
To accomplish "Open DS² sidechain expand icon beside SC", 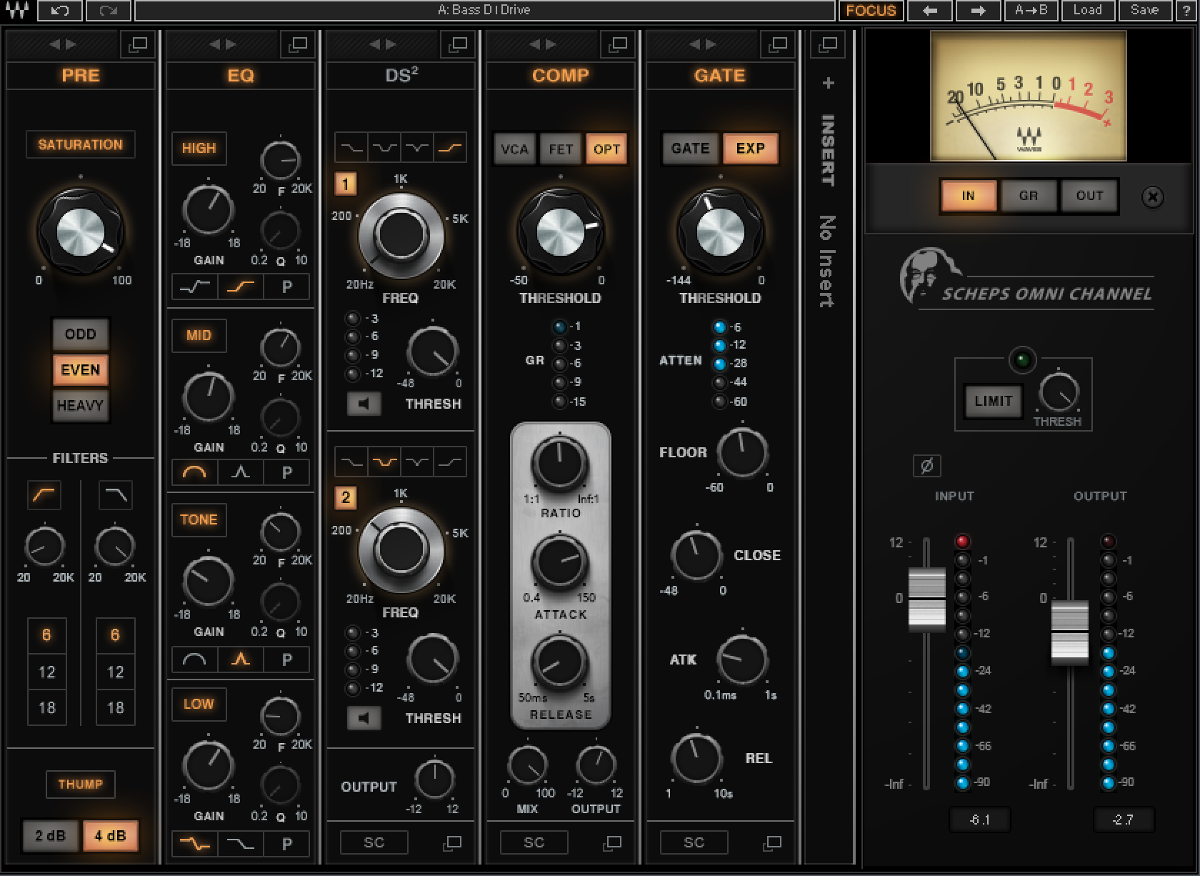I will (x=453, y=843).
